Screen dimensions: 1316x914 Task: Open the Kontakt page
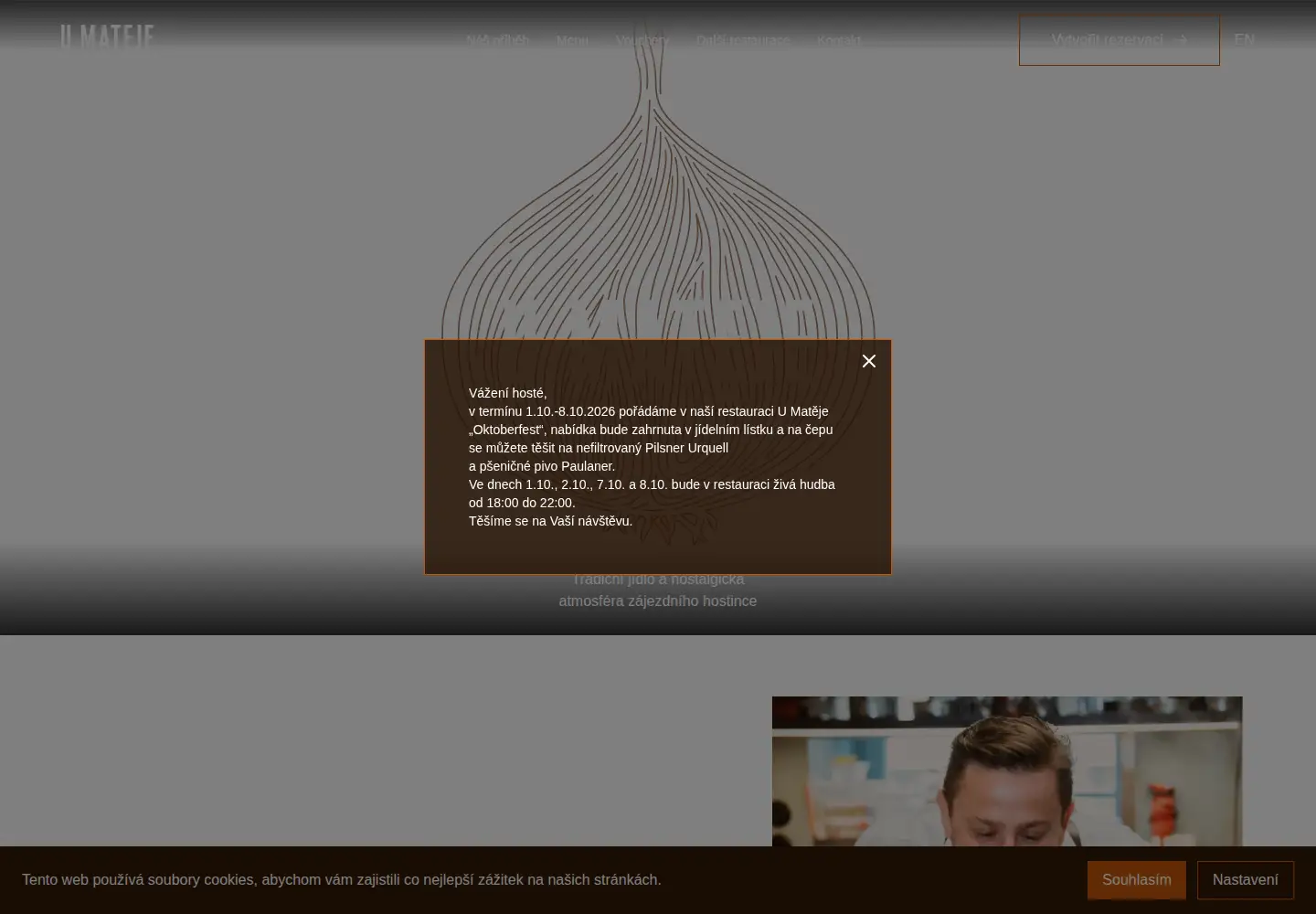839,40
